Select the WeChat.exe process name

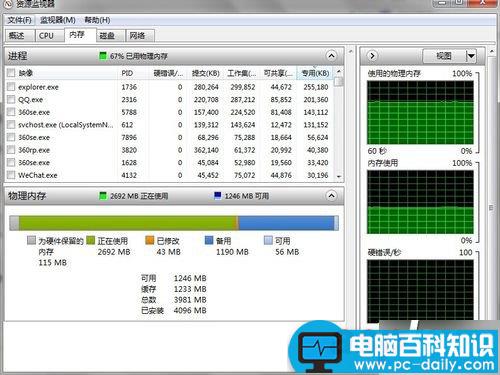coord(38,175)
